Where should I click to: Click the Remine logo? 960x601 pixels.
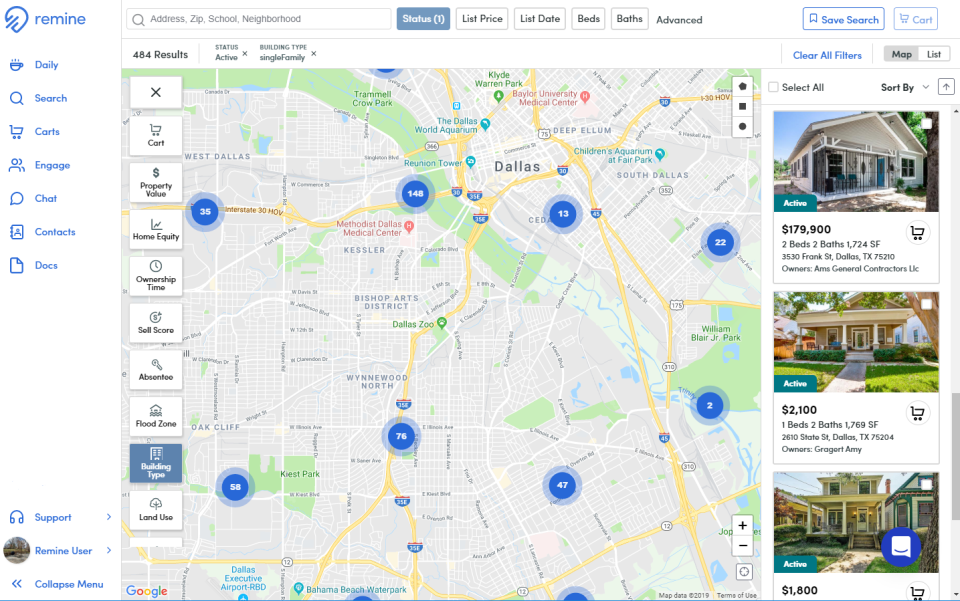pos(45,19)
